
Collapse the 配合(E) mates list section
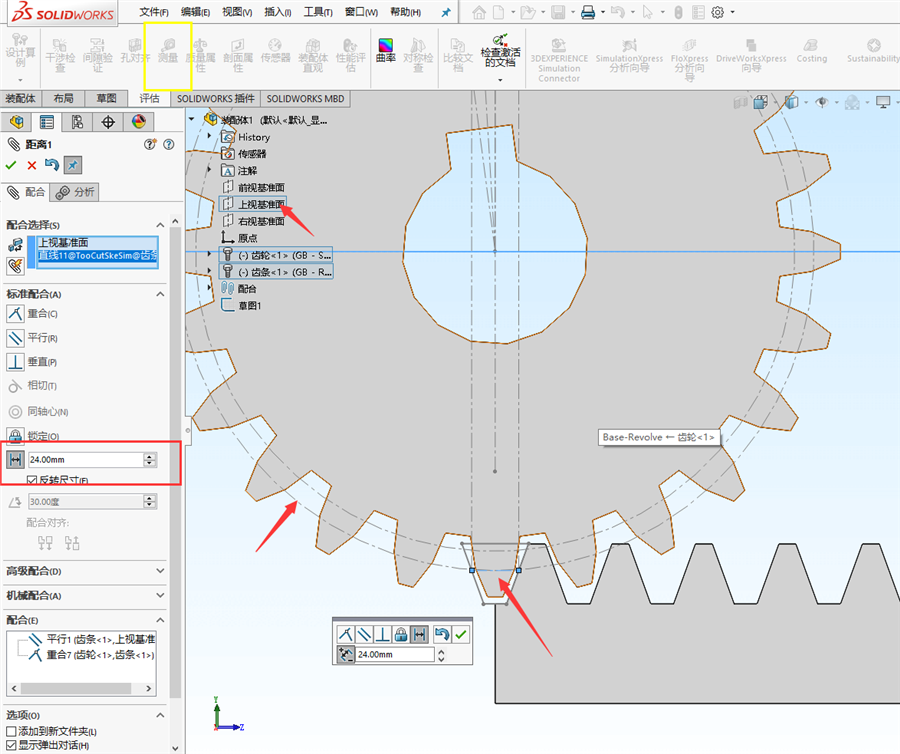160,620
